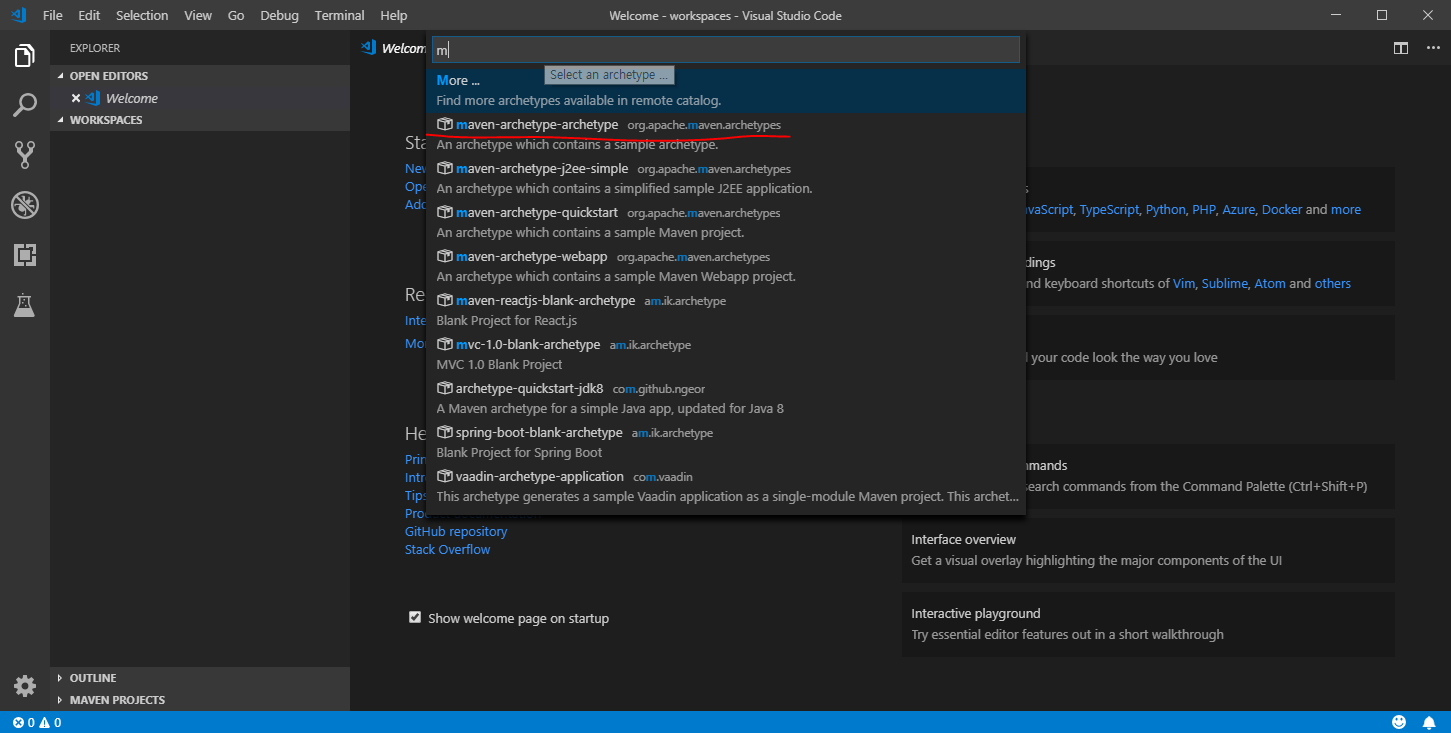Open the Search view in activity bar
This screenshot has width=1451, height=733.
tap(25, 104)
